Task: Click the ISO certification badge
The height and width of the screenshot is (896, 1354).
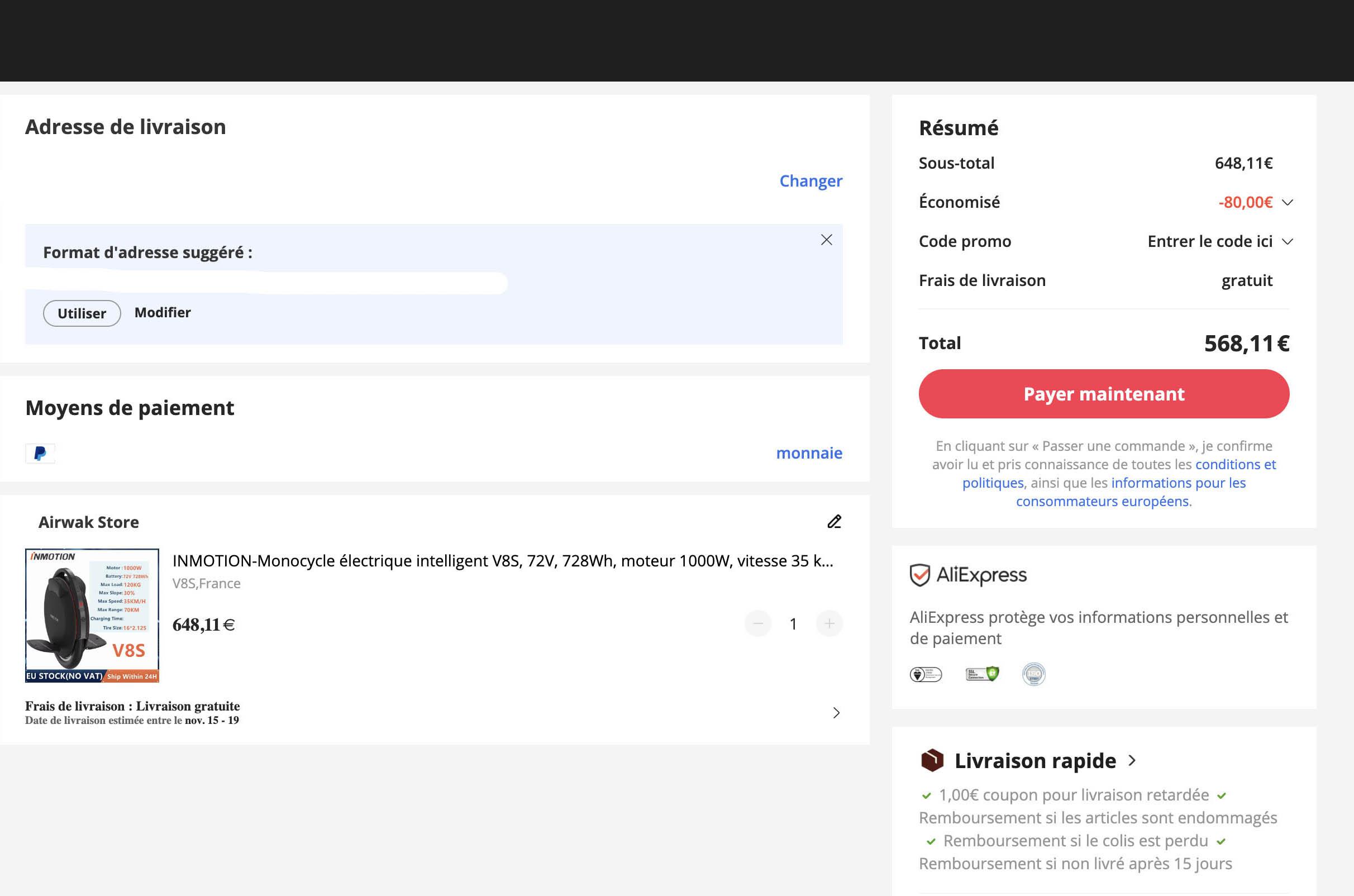Action: (x=1033, y=674)
